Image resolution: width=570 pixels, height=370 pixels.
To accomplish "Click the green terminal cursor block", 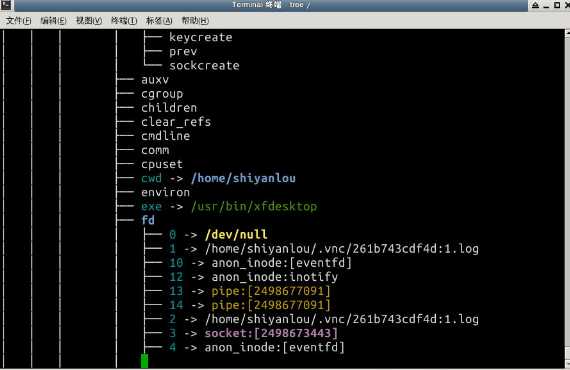I will coord(144,361).
